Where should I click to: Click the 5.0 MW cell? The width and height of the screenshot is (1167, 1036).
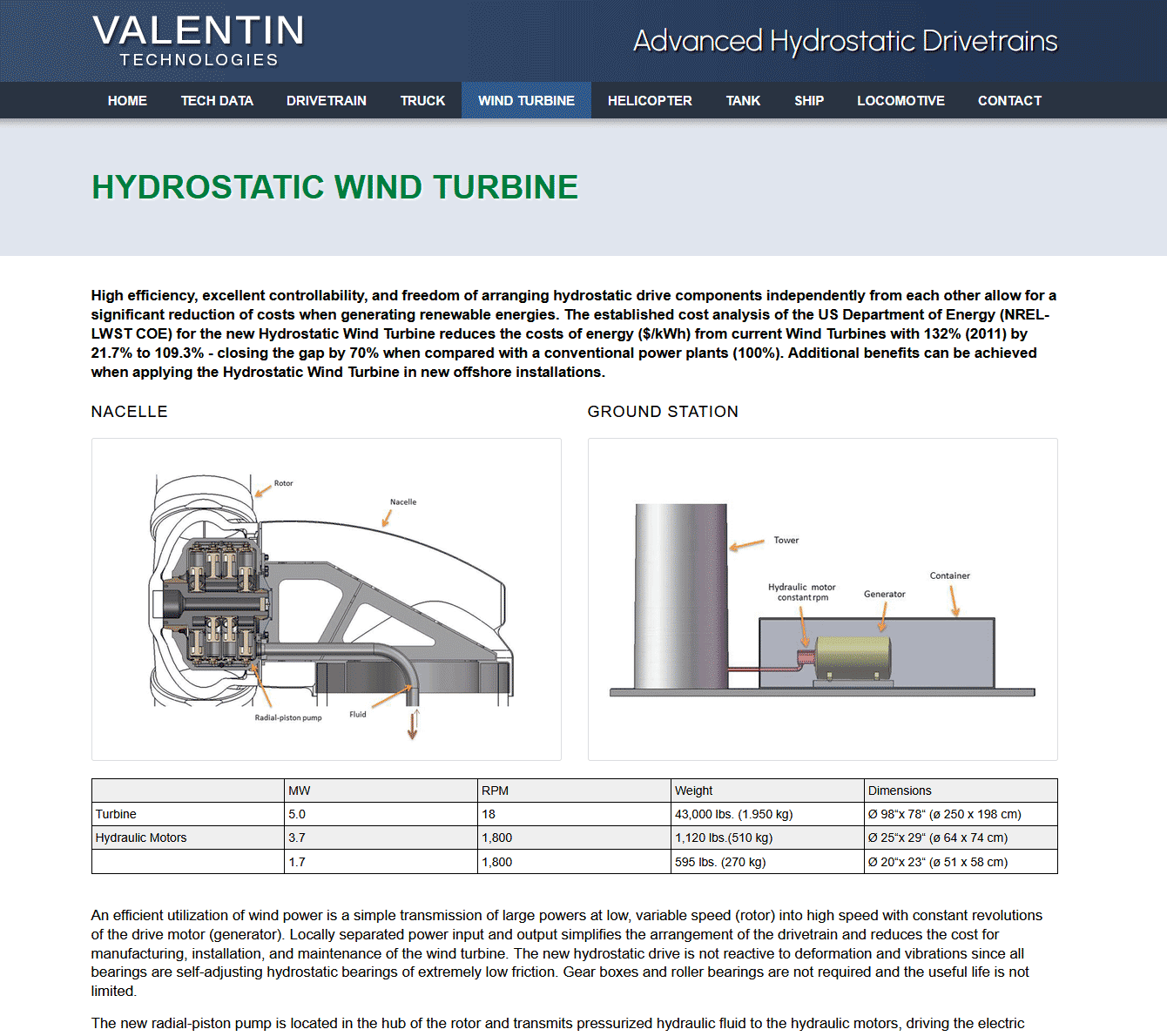381,814
